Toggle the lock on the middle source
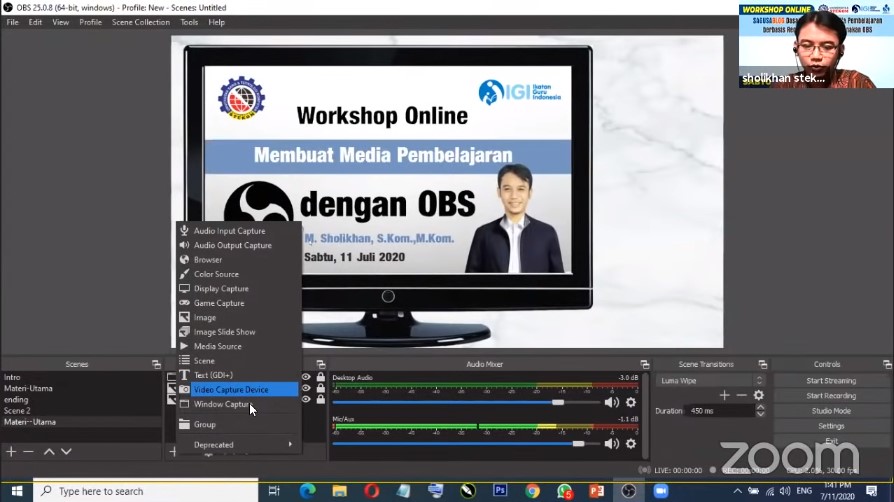Viewport: 894px width, 502px height. tap(320, 388)
